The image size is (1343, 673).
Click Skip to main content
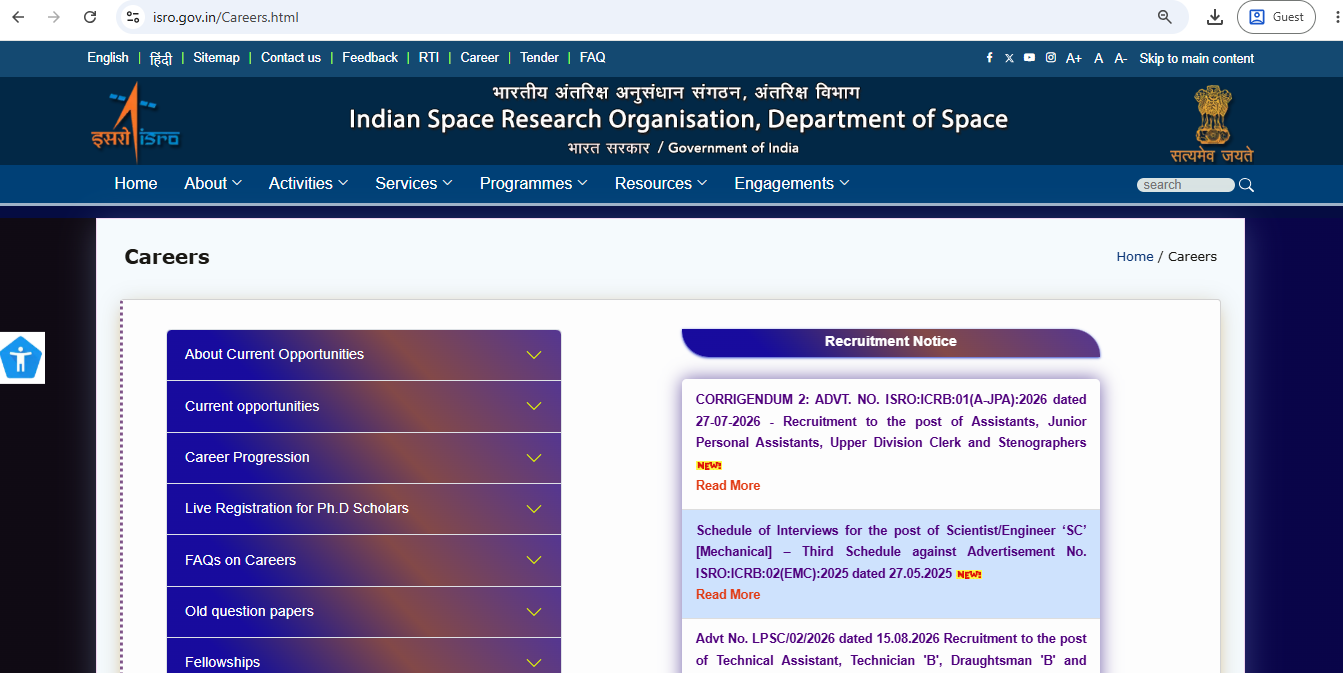[x=1197, y=59]
